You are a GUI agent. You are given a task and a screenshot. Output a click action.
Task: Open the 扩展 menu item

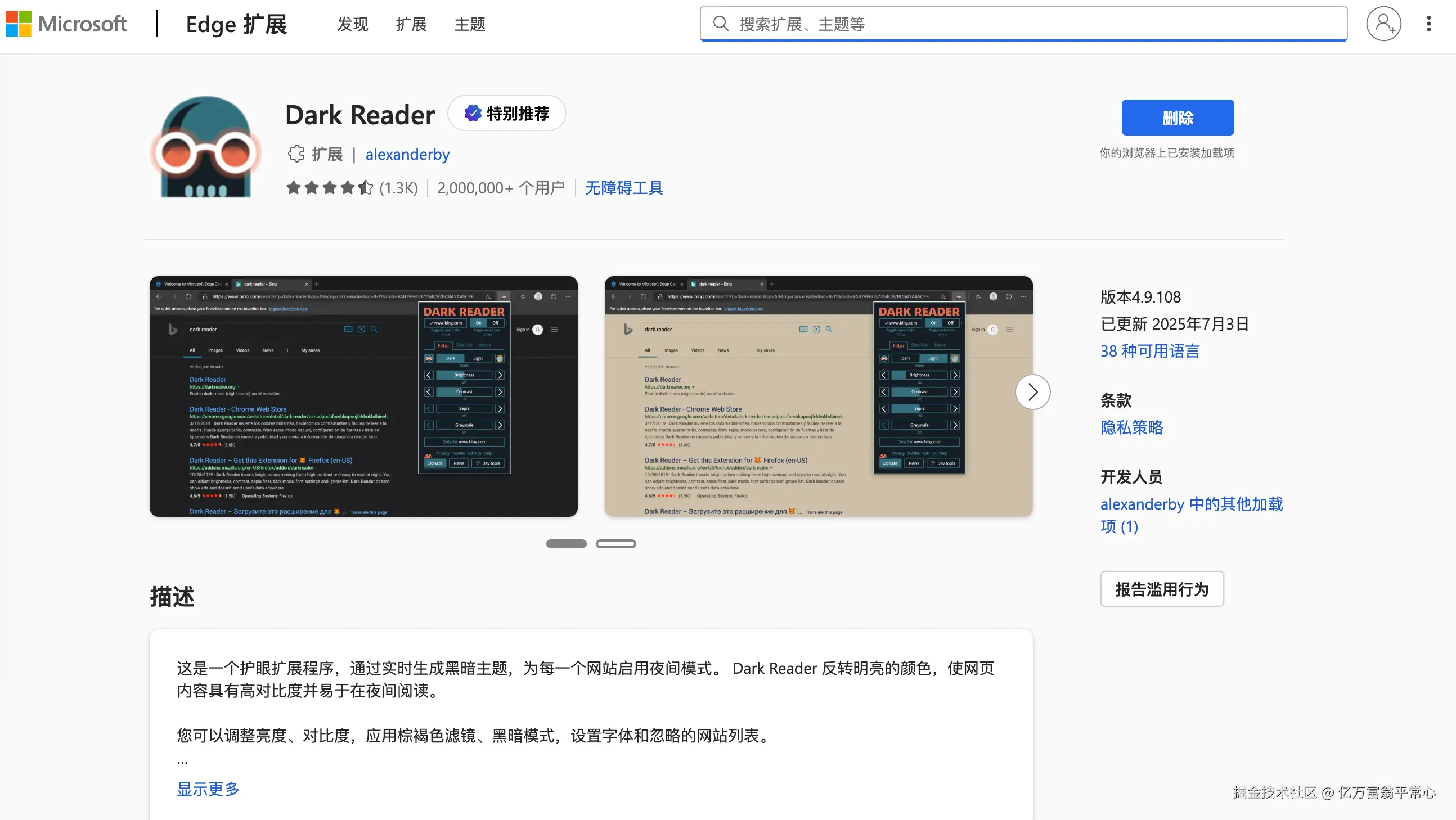(x=411, y=24)
